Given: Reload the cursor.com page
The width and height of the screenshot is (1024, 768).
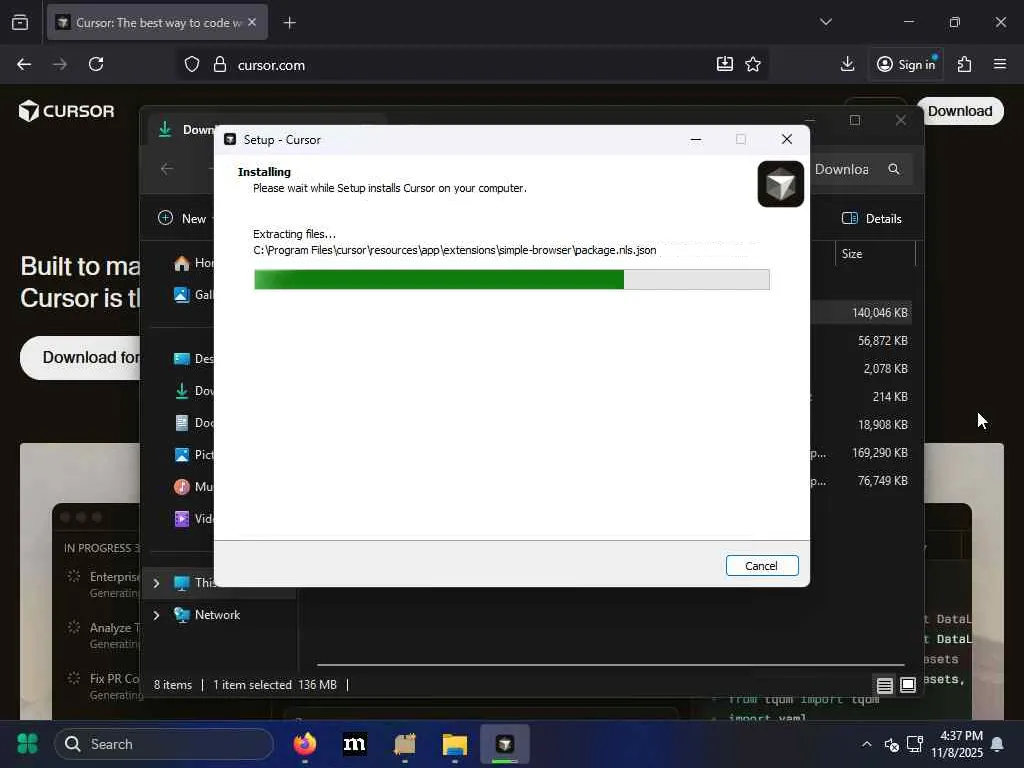Looking at the screenshot, I should 96,64.
